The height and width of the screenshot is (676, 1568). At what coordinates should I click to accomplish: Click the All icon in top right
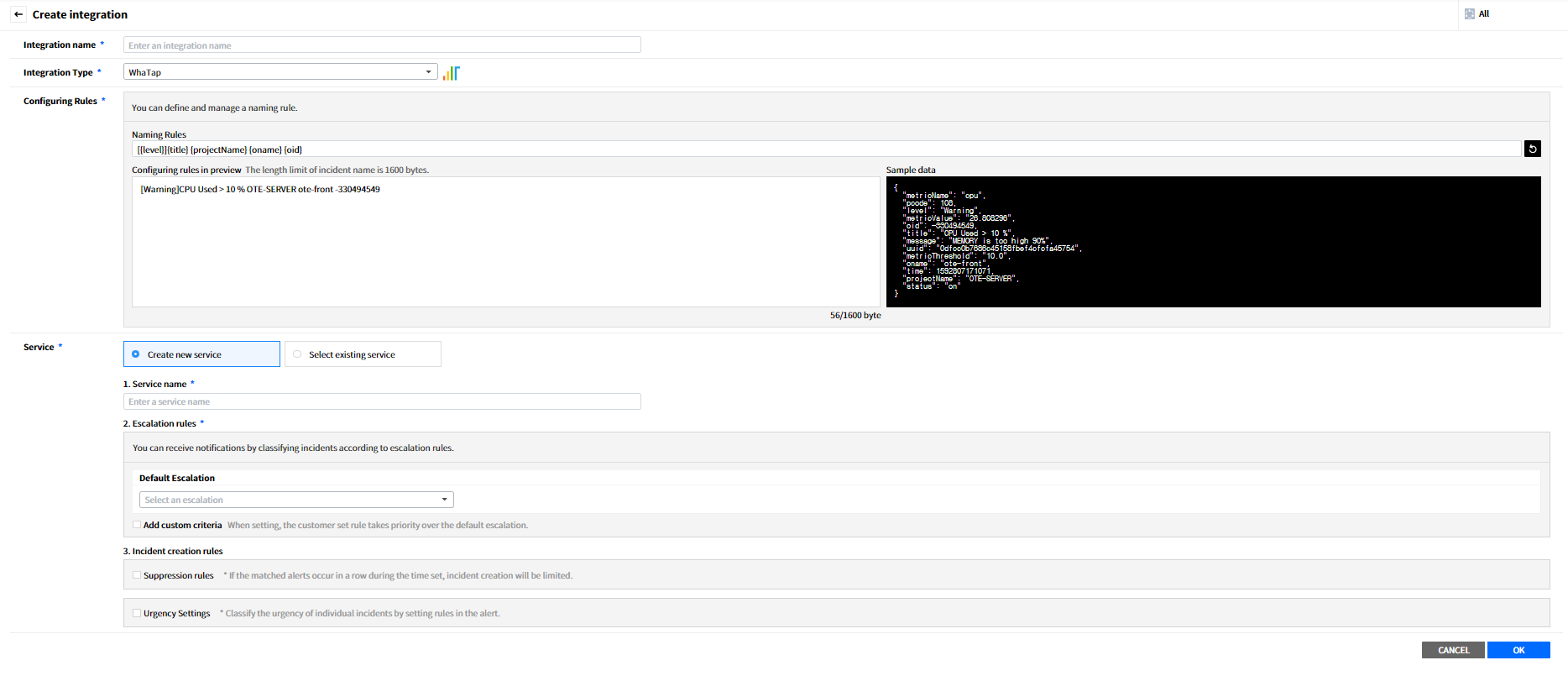[1470, 13]
